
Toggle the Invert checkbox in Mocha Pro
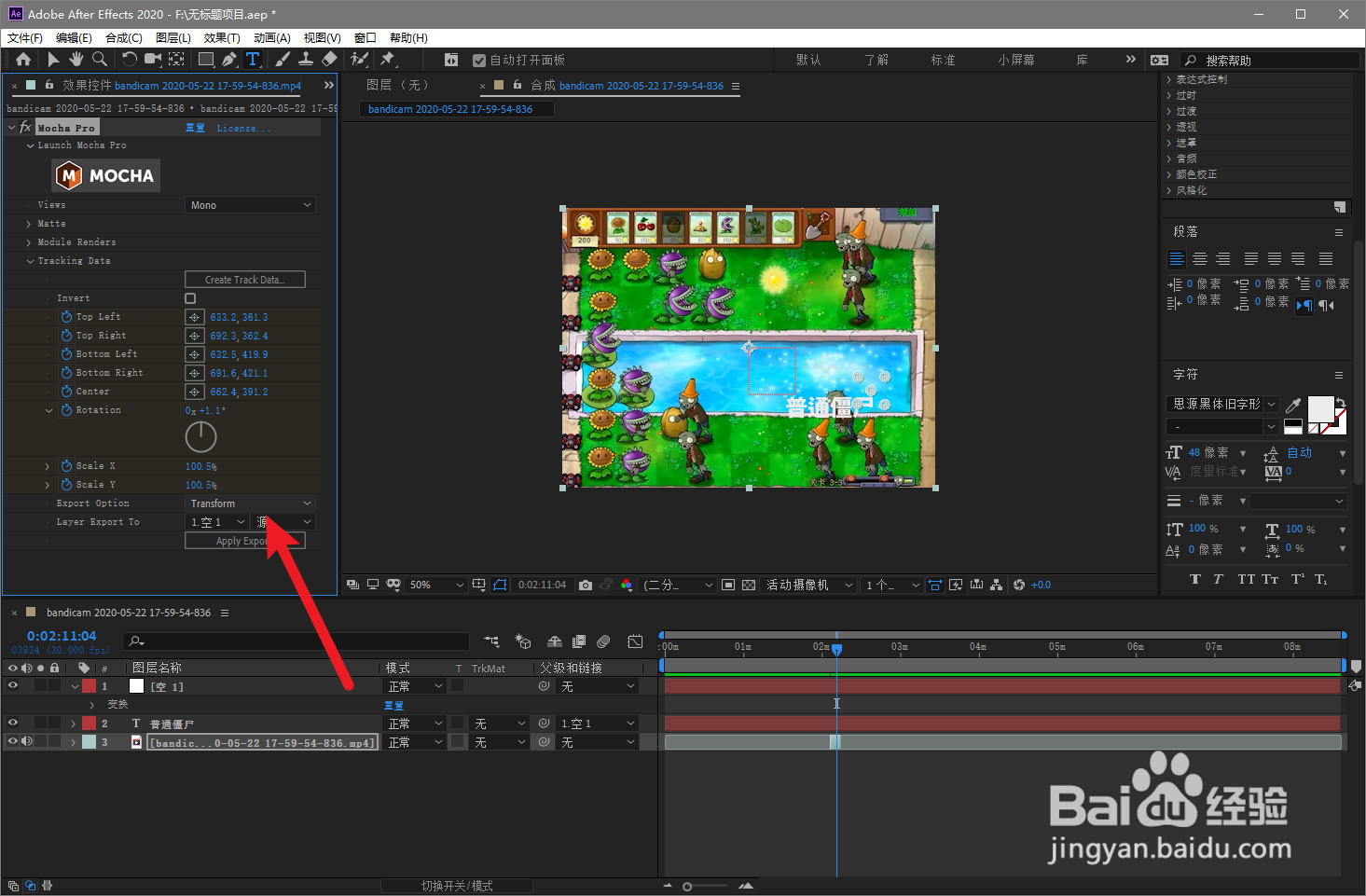pos(190,298)
